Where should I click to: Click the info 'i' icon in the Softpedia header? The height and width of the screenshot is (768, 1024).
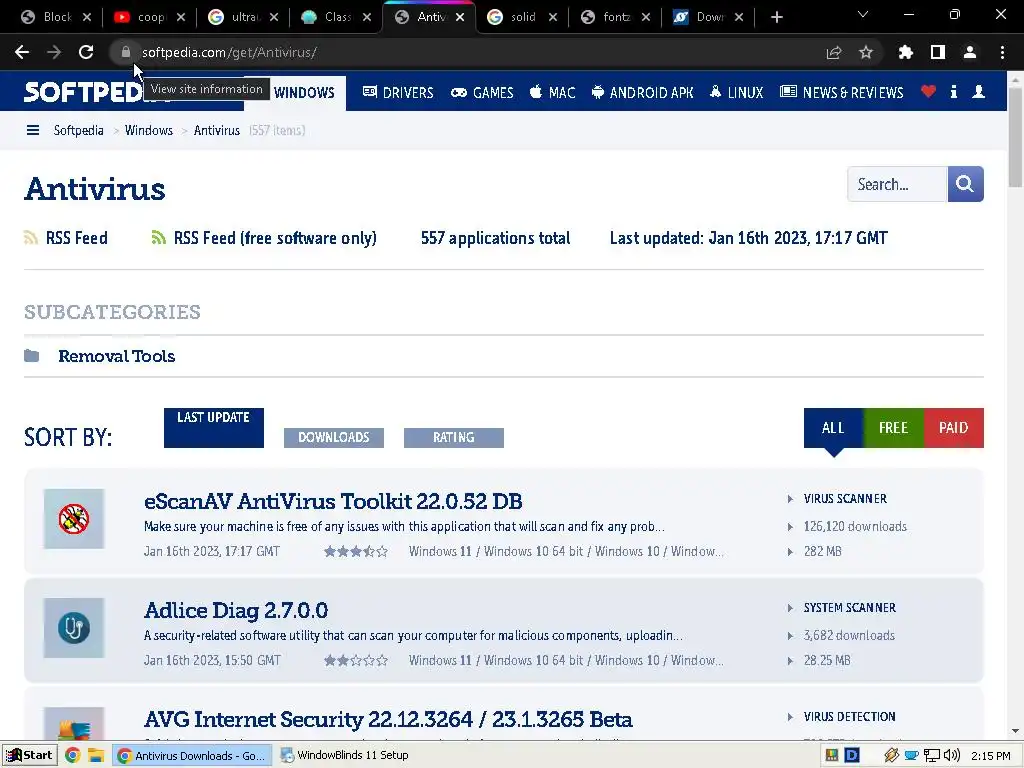click(x=953, y=91)
